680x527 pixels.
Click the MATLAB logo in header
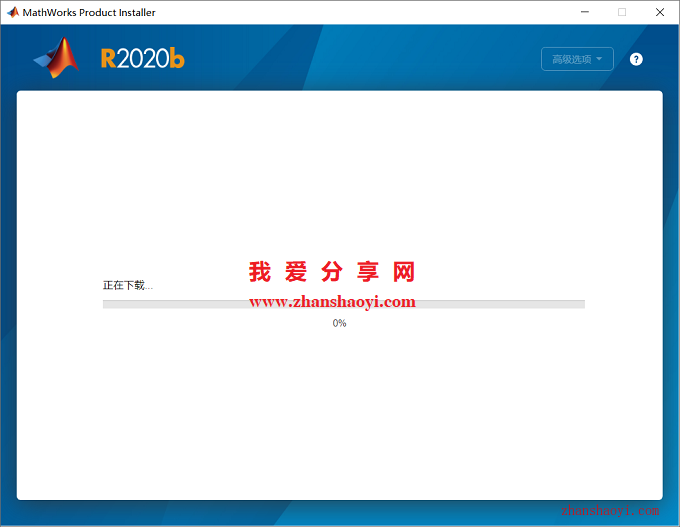pos(56,58)
